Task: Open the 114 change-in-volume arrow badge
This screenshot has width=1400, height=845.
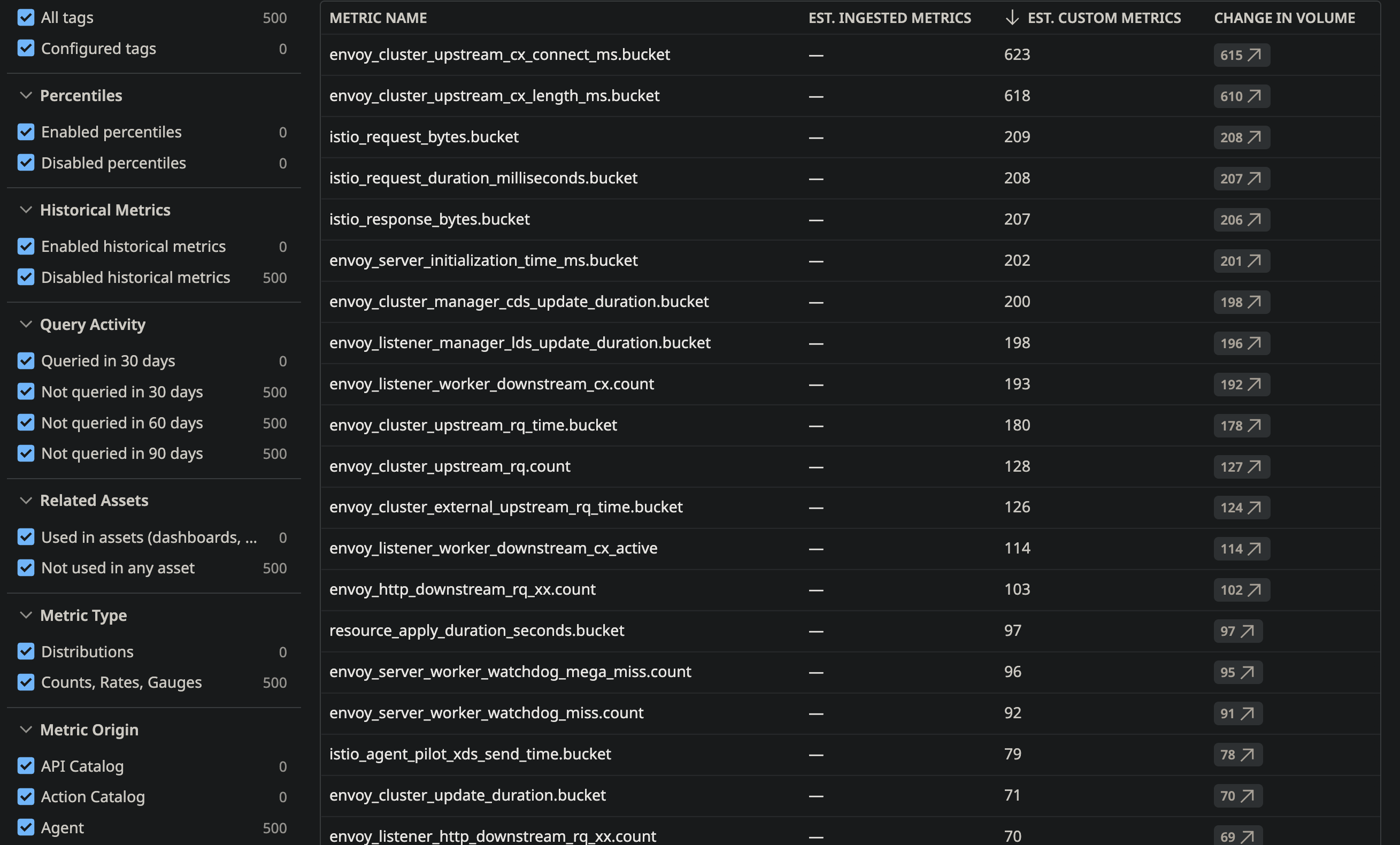Action: (x=1242, y=549)
